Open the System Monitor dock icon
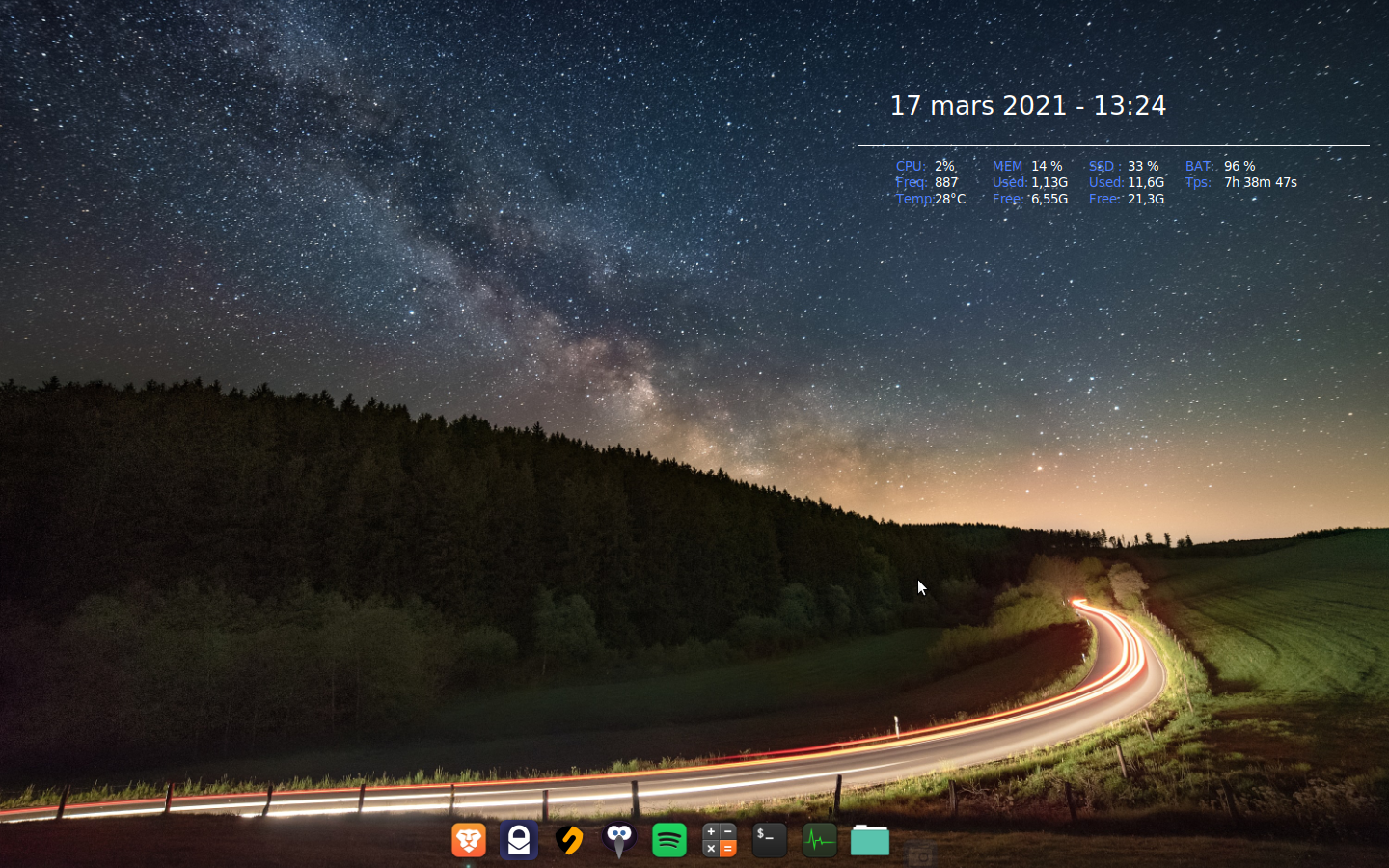 820,840
